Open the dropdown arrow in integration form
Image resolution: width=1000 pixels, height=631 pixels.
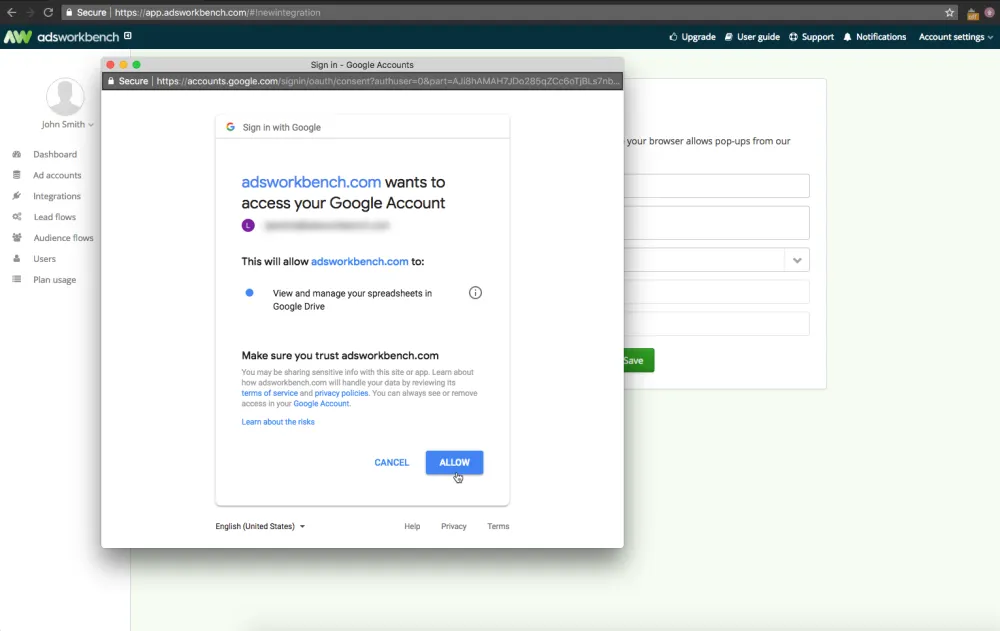[x=797, y=260]
